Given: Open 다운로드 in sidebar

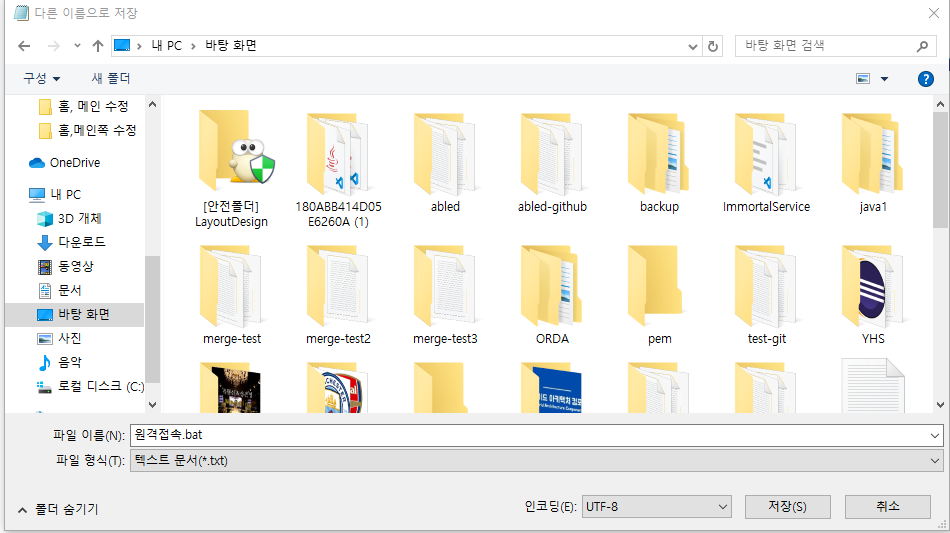Looking at the screenshot, I should (x=71, y=242).
